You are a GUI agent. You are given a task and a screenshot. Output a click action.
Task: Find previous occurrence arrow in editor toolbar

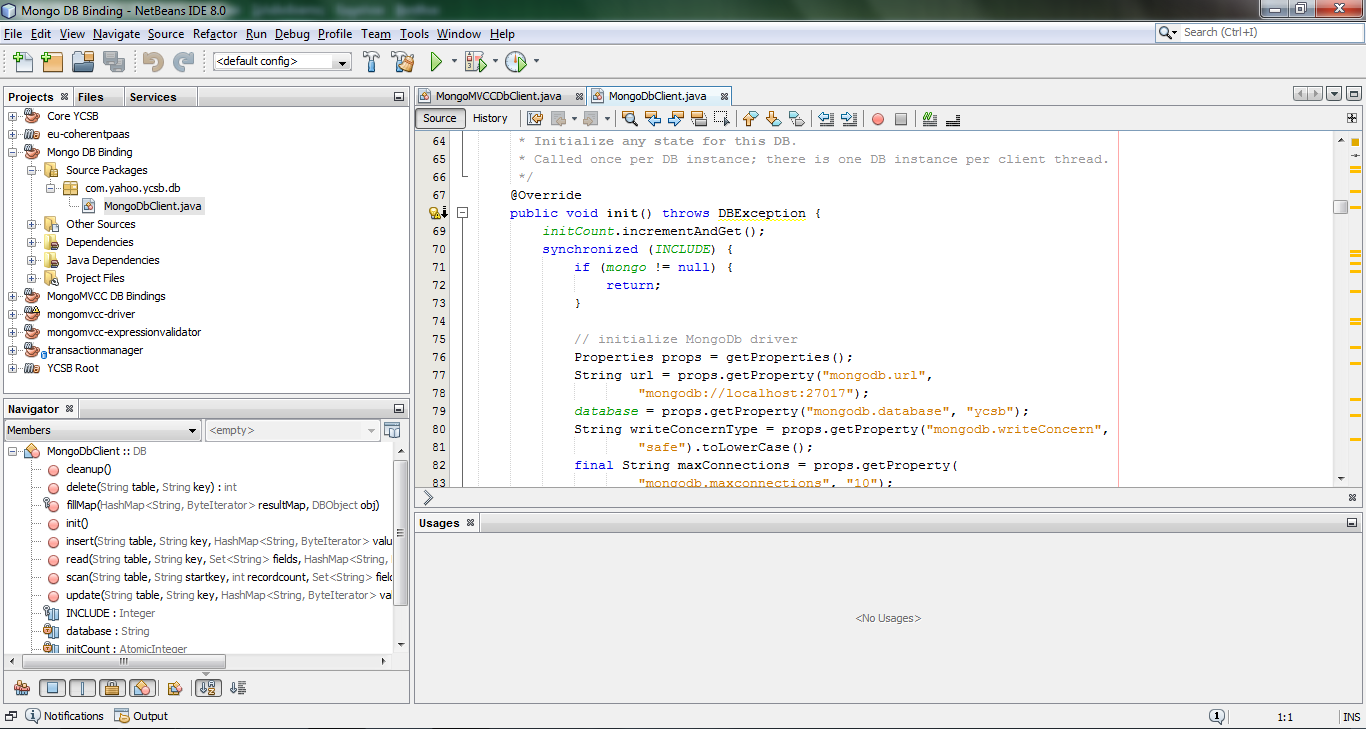tap(653, 119)
